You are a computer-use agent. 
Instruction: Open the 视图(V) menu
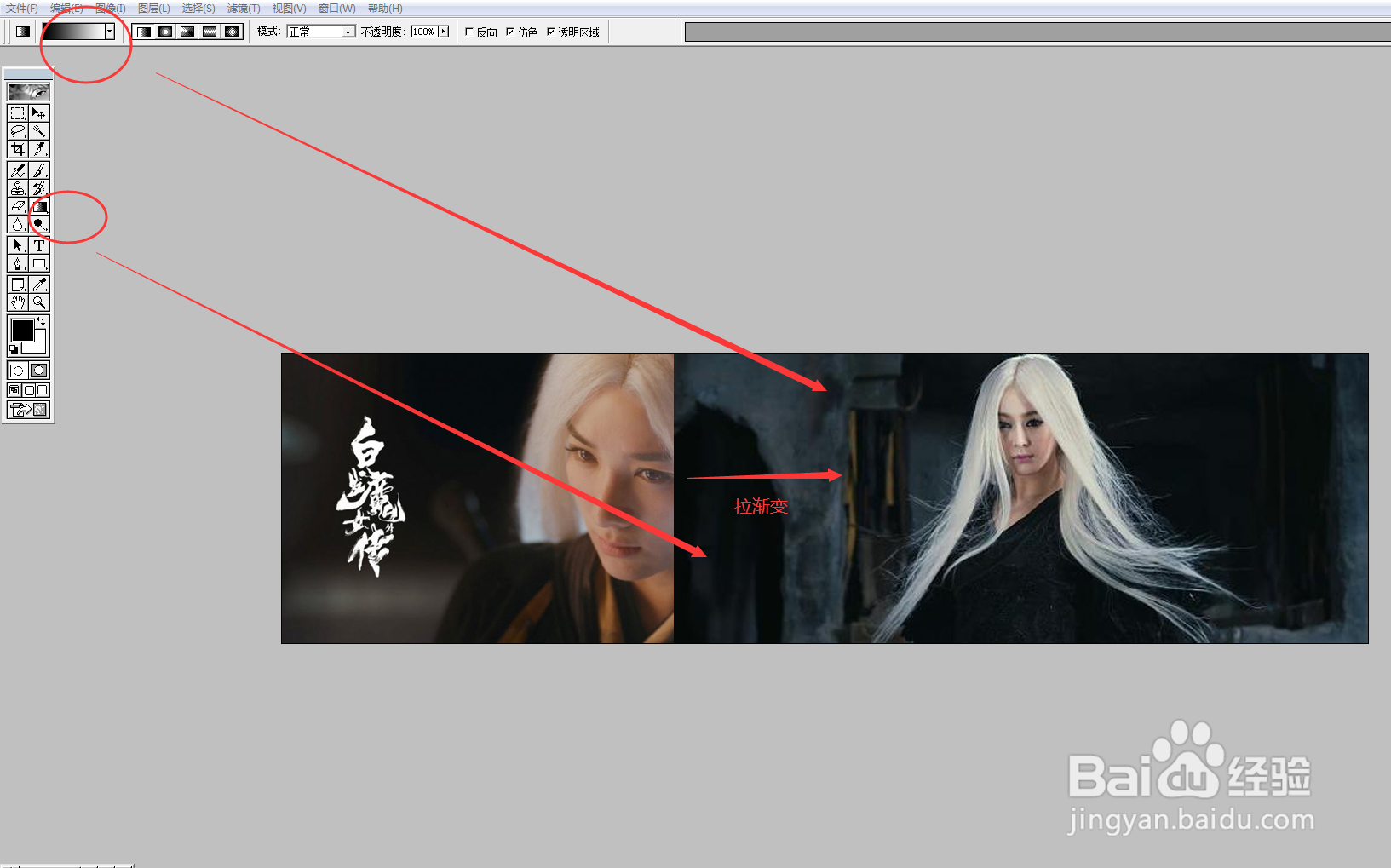click(289, 9)
